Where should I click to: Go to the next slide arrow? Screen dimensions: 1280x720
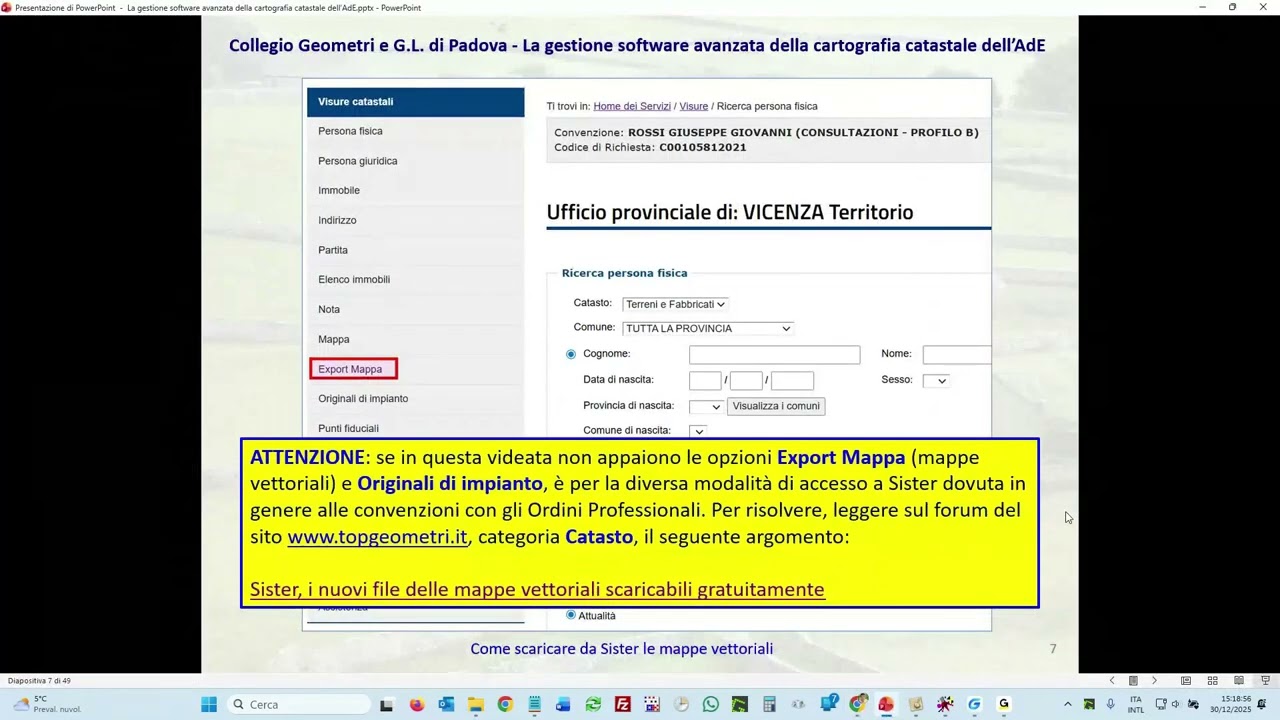1154,681
